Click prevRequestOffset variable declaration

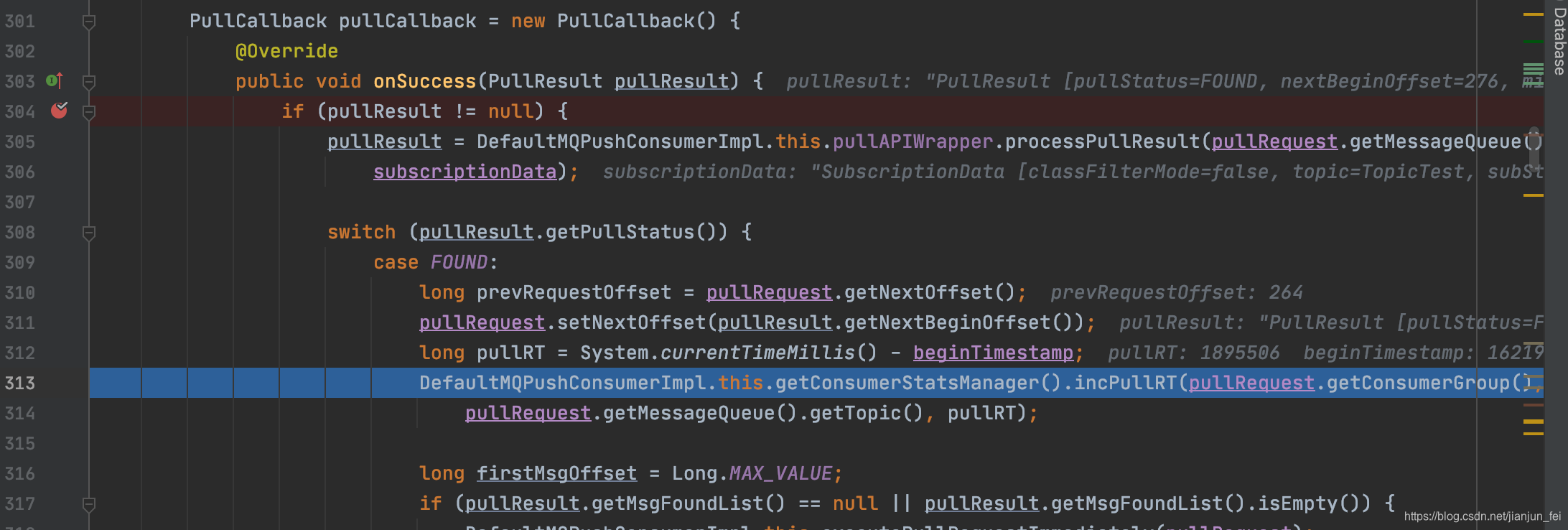click(574, 292)
